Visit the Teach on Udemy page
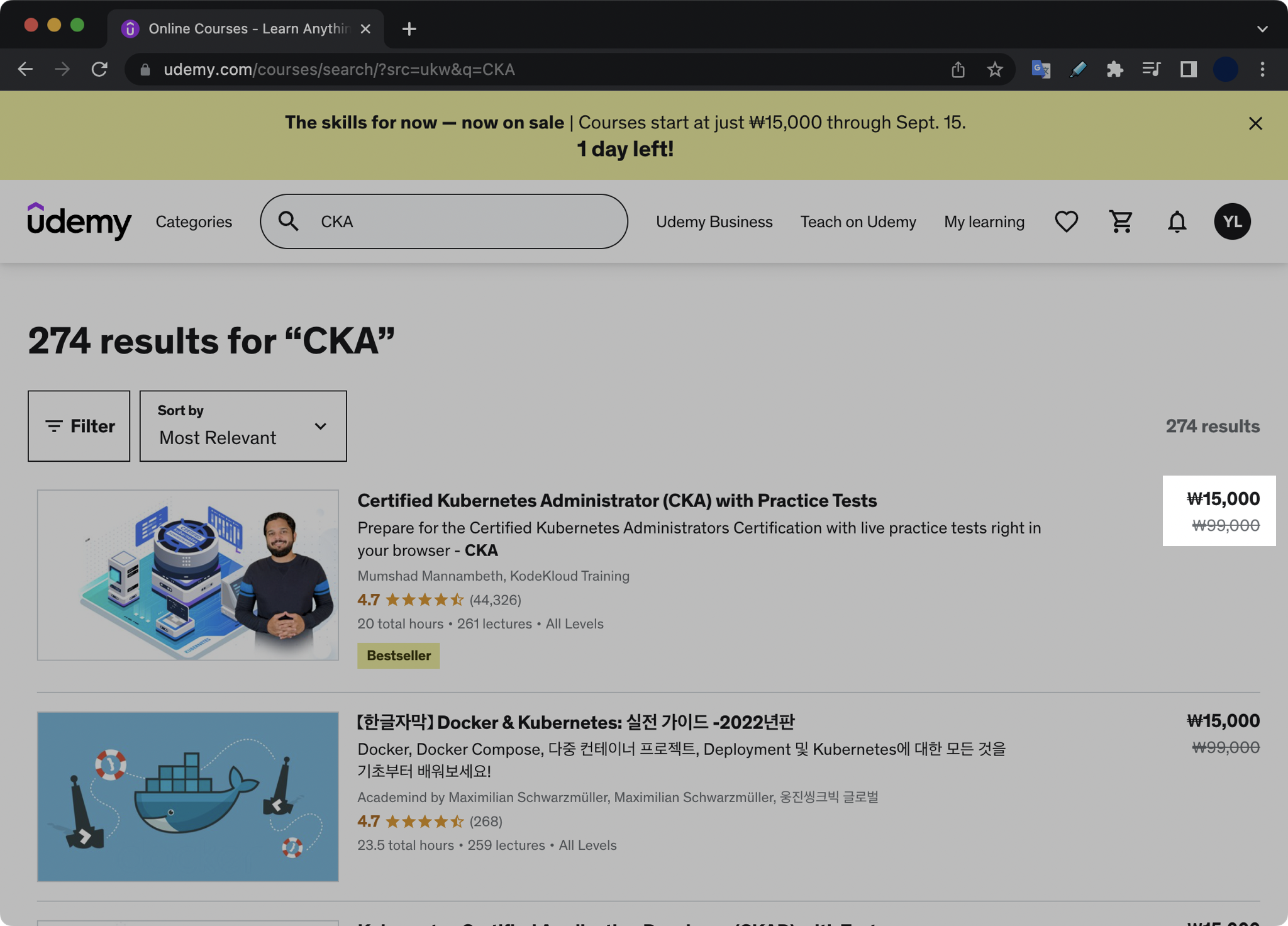The image size is (1288, 926). coord(858,221)
